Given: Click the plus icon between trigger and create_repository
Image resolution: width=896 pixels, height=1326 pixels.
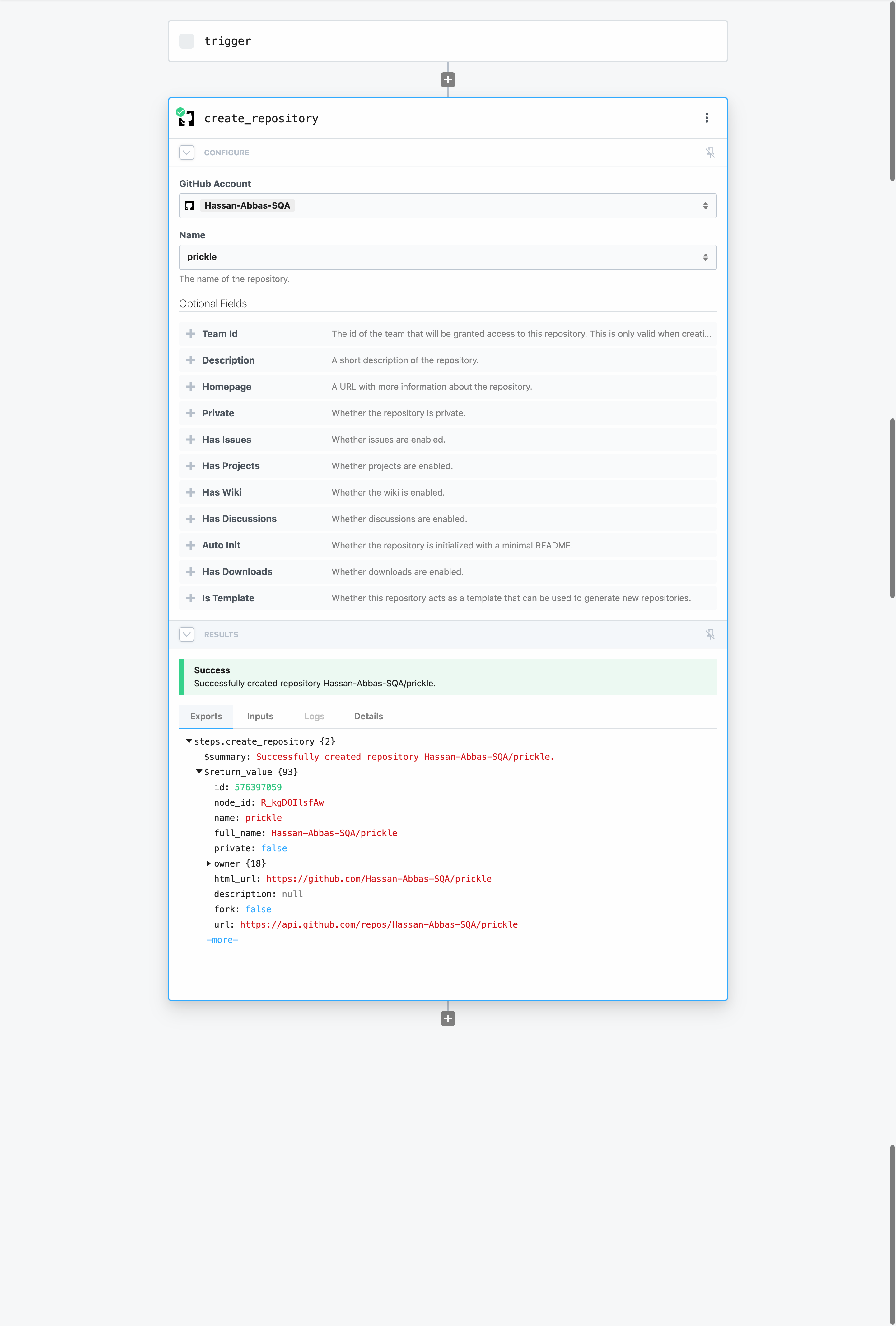Looking at the screenshot, I should tap(448, 79).
